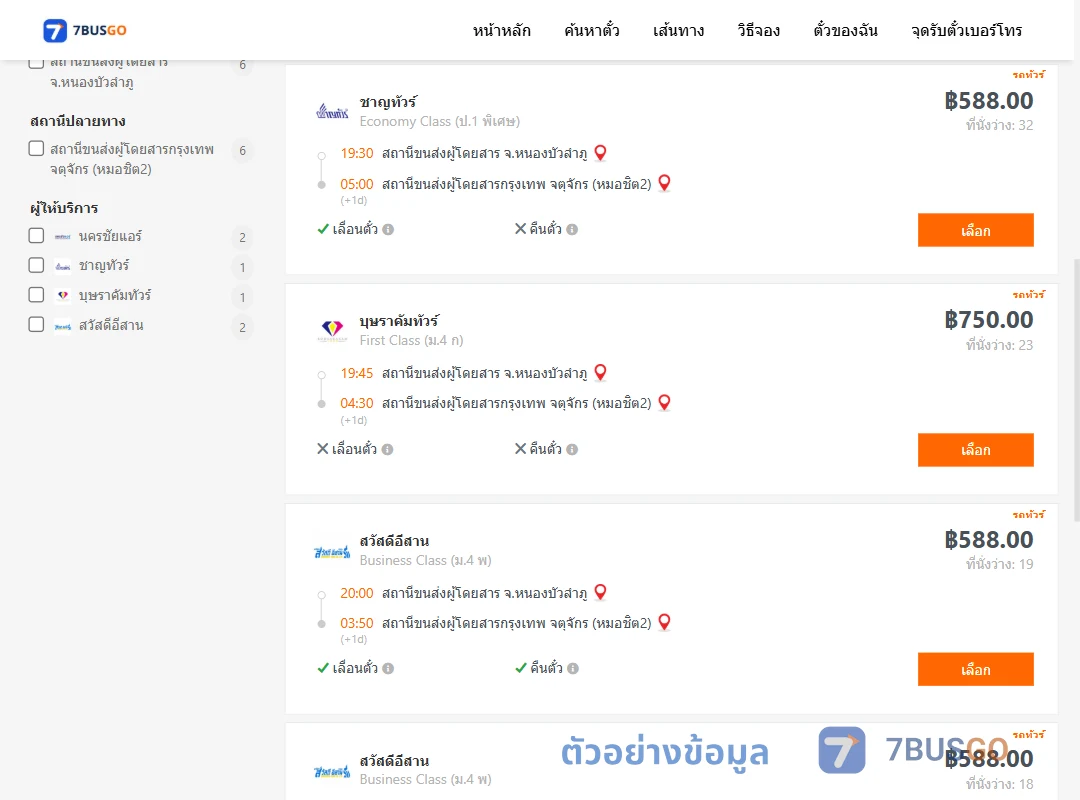Tick บุษราคัมทัวร์ operator checkbox
Image resolution: width=1080 pixels, height=800 pixels.
click(37, 295)
